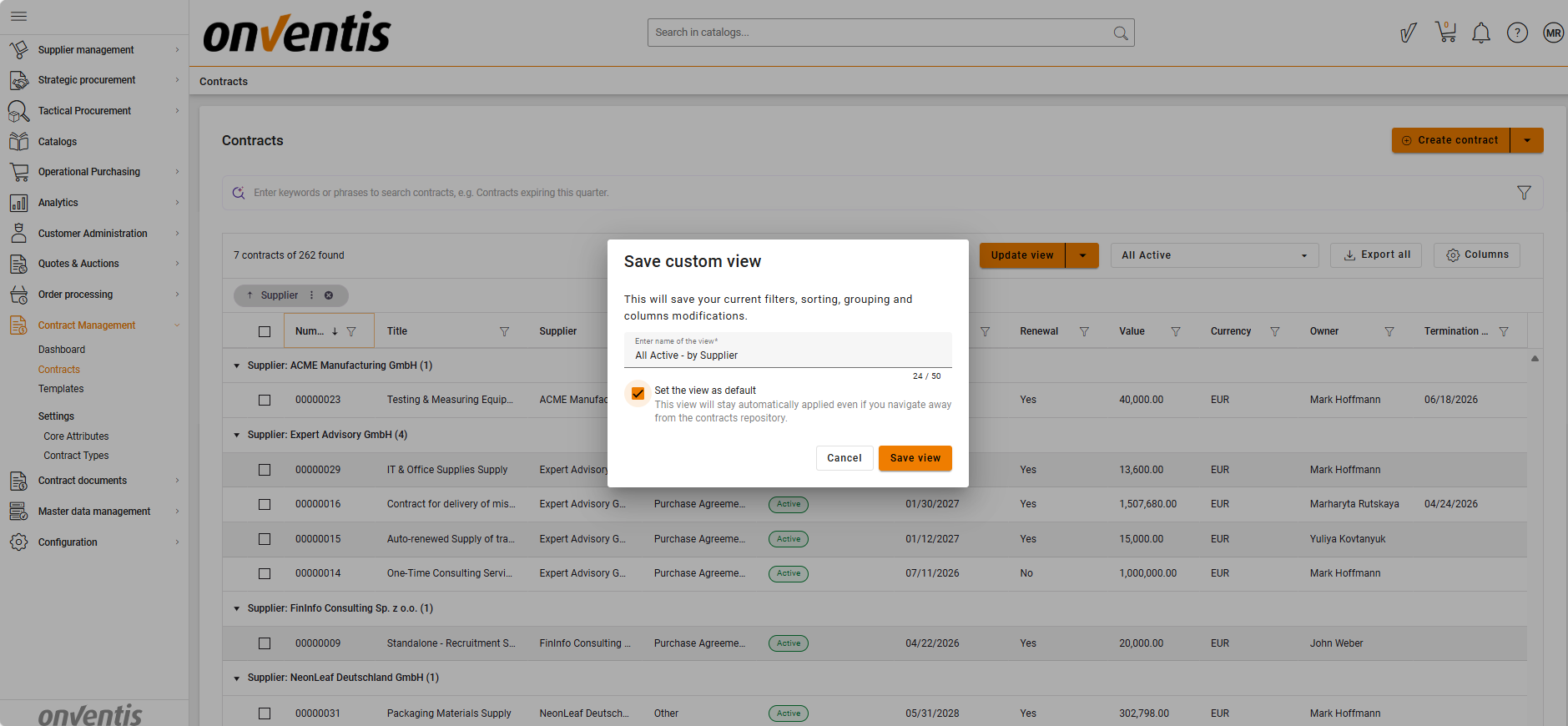Click the catalog search magnifier icon
This screenshot has width=1568, height=726.
point(1120,33)
